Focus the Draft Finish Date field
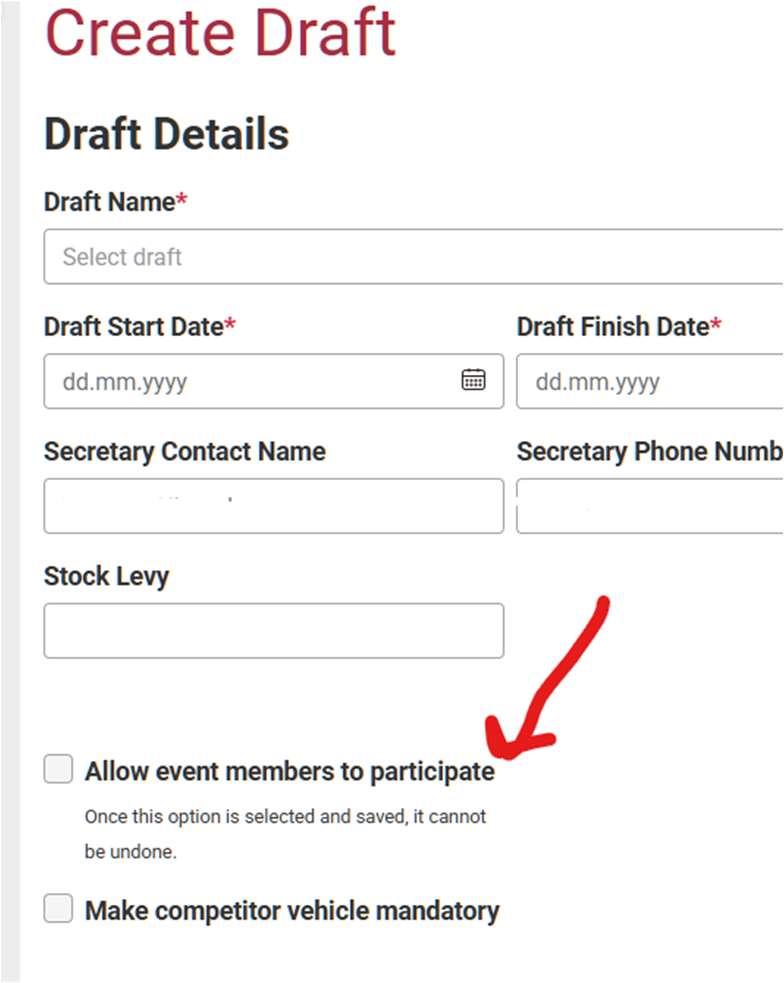This screenshot has width=784, height=983. [x=648, y=381]
